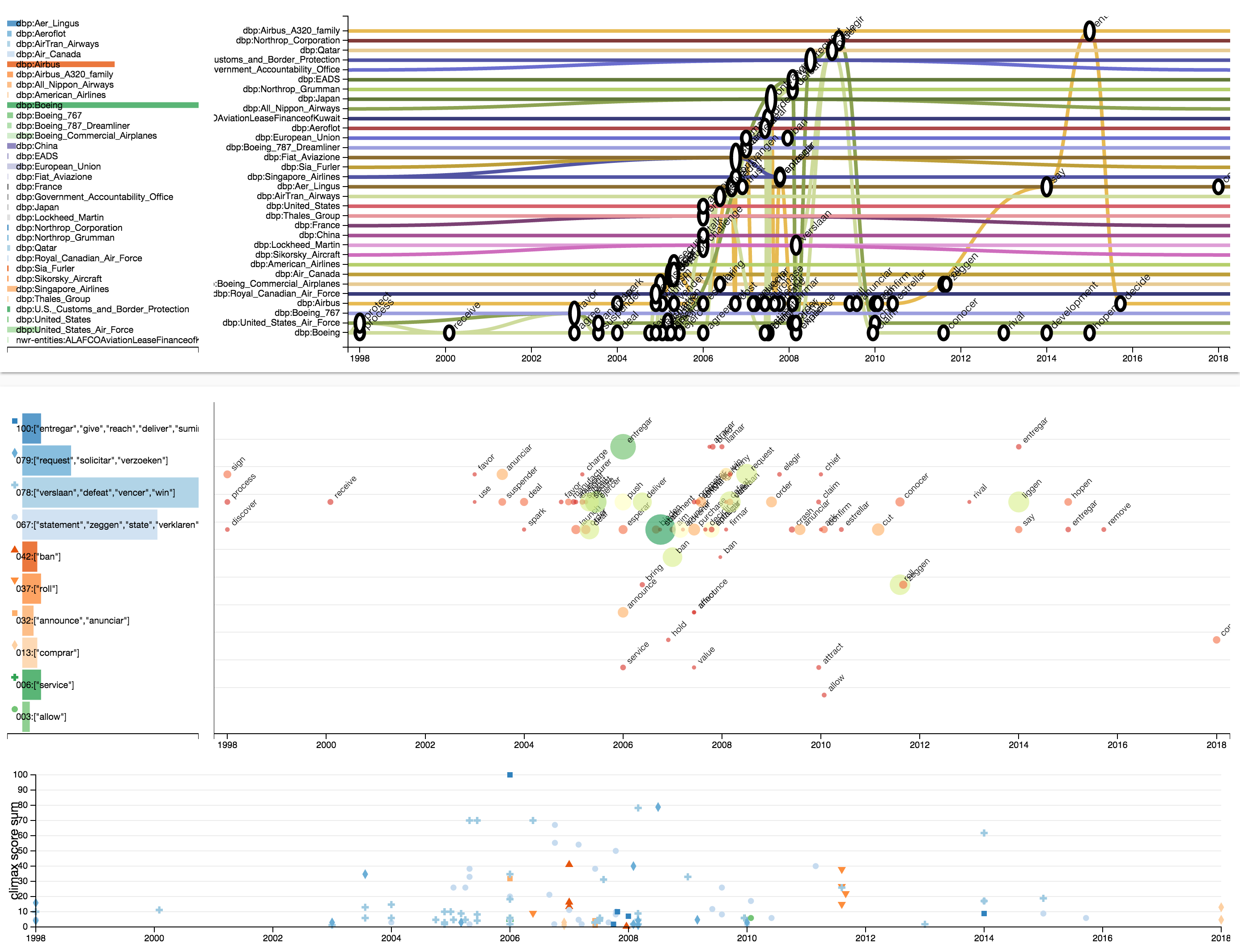Click the green circle point near 2010 in scatter plot
The image size is (1240, 952).
(x=751, y=918)
